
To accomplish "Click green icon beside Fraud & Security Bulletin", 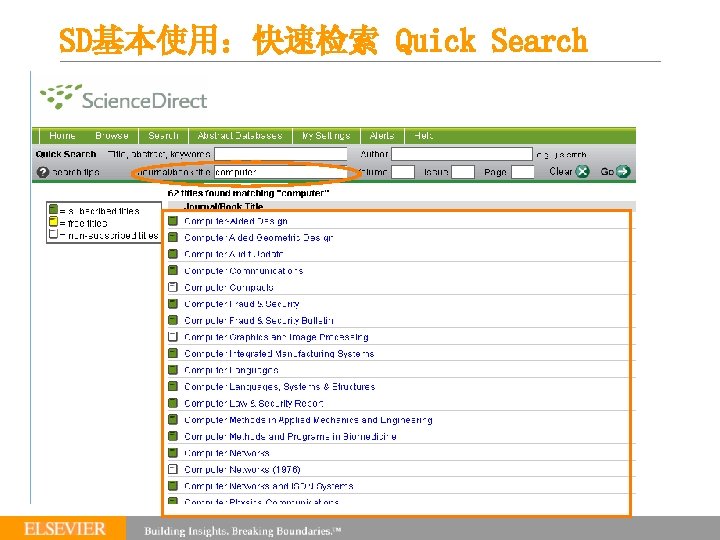I will [173, 320].
